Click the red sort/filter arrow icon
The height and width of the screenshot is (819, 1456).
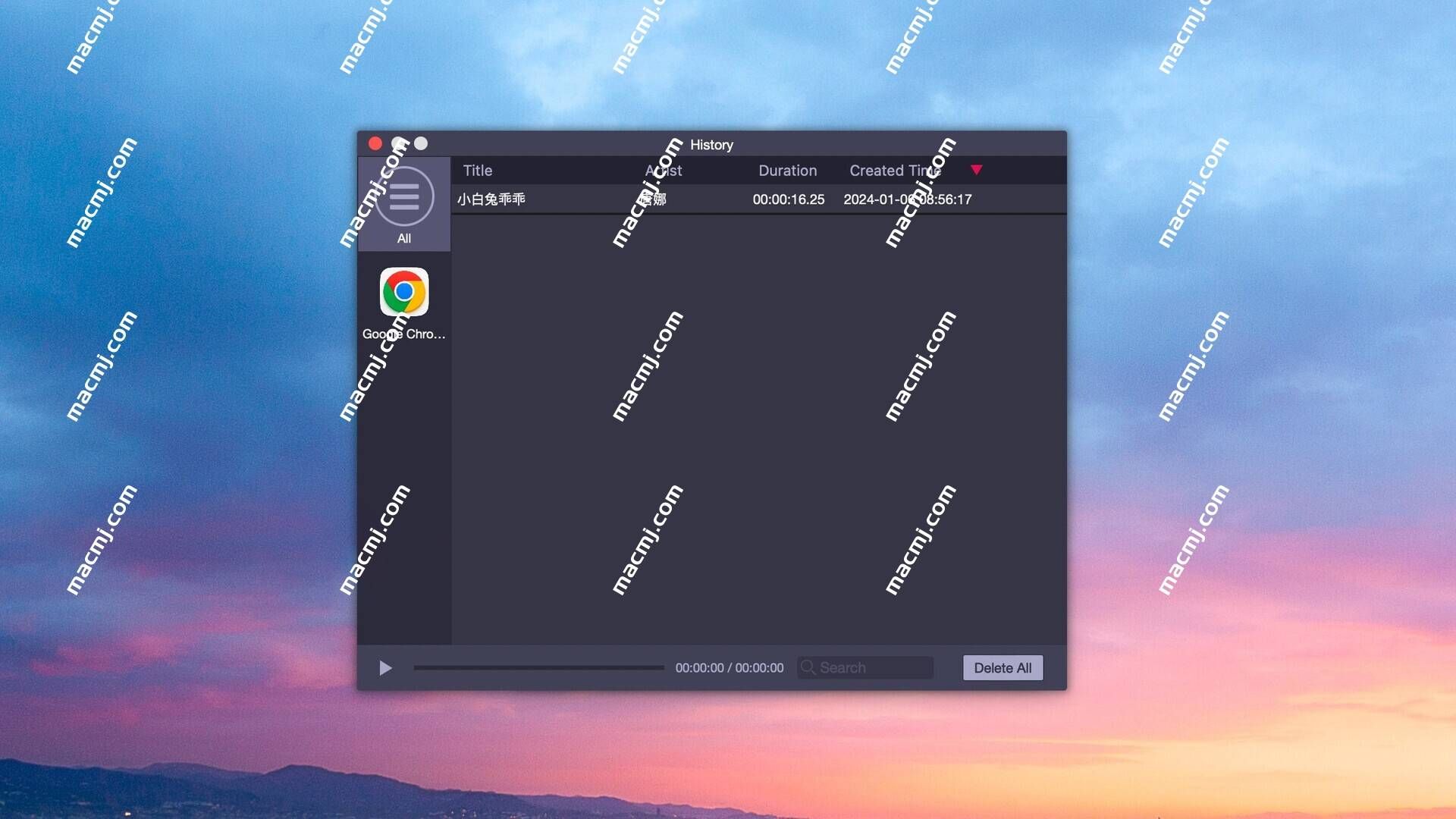(975, 169)
